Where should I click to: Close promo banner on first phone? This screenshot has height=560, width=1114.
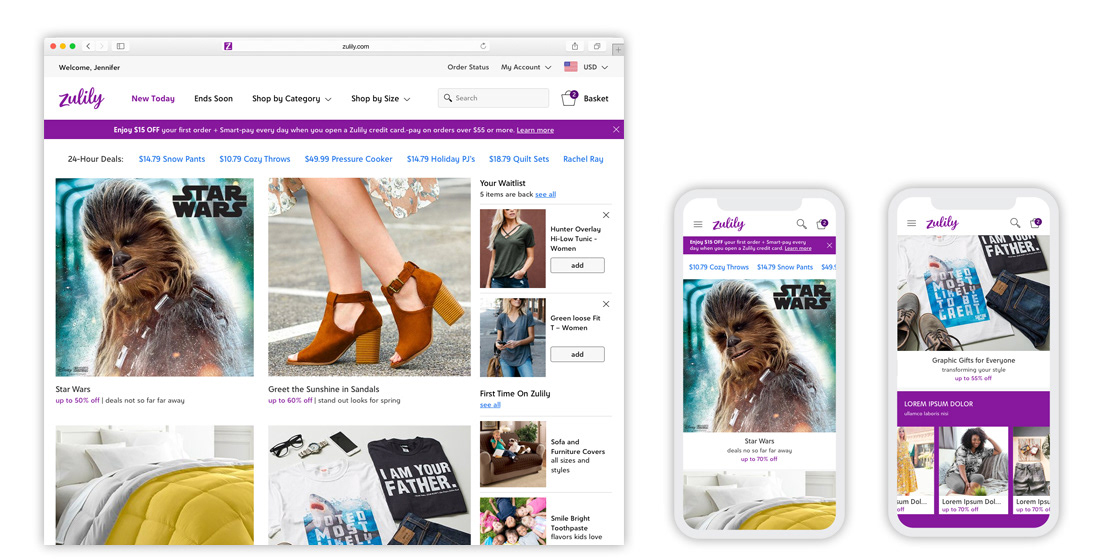829,245
